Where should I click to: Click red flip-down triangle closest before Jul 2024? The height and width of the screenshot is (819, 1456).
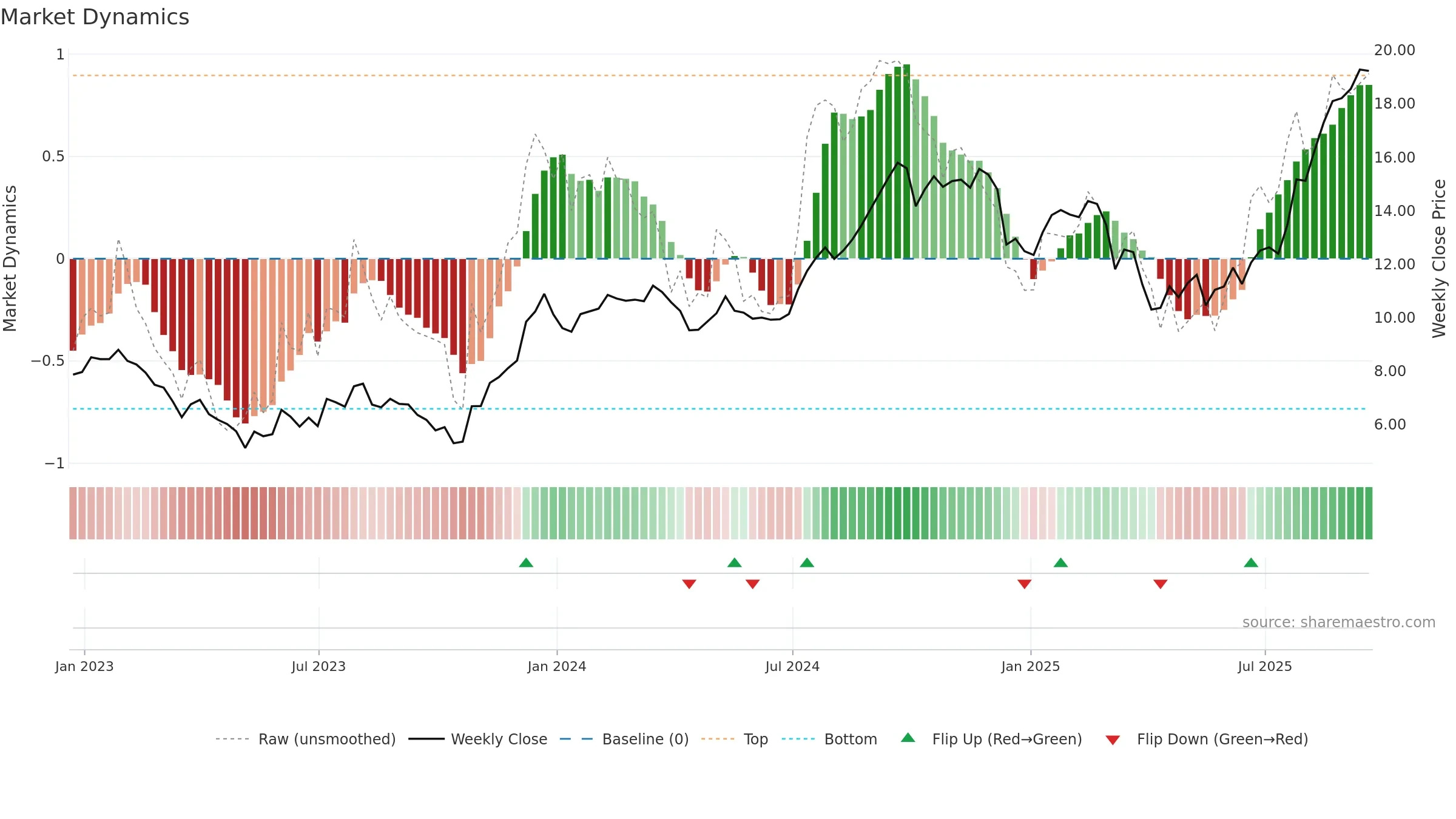[x=753, y=584]
